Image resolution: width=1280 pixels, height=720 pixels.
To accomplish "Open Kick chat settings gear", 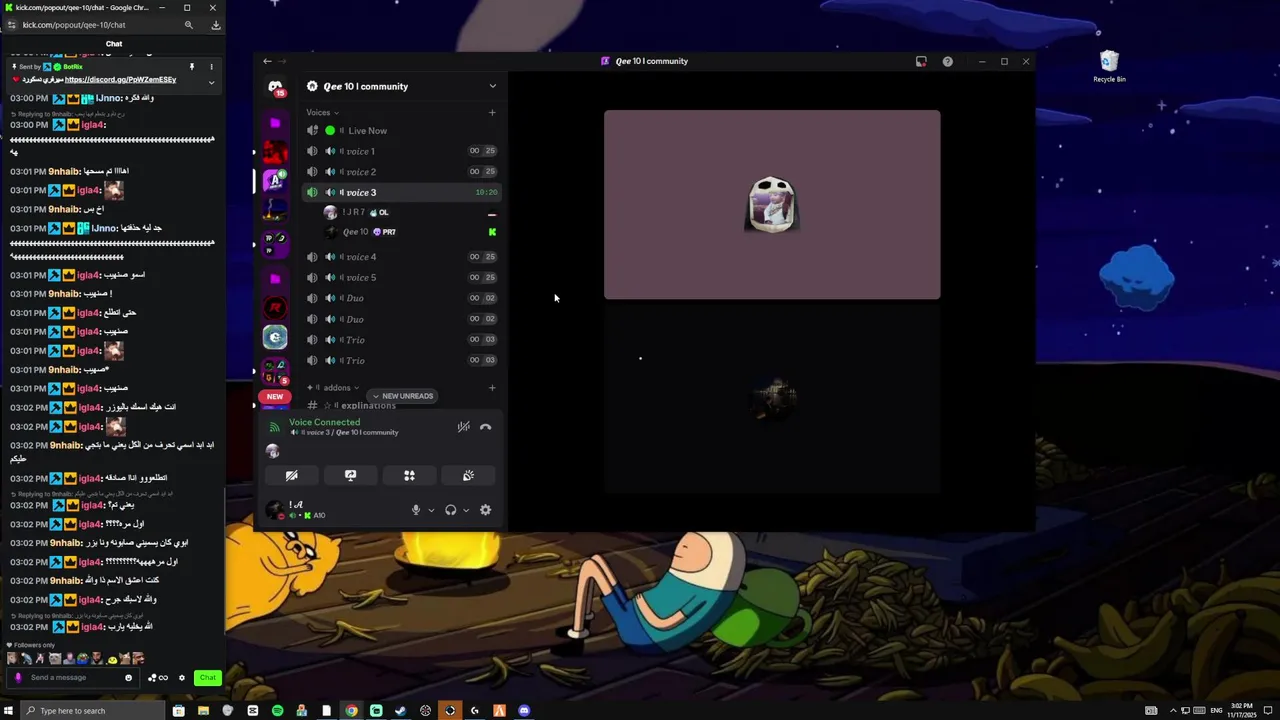I will point(182,678).
